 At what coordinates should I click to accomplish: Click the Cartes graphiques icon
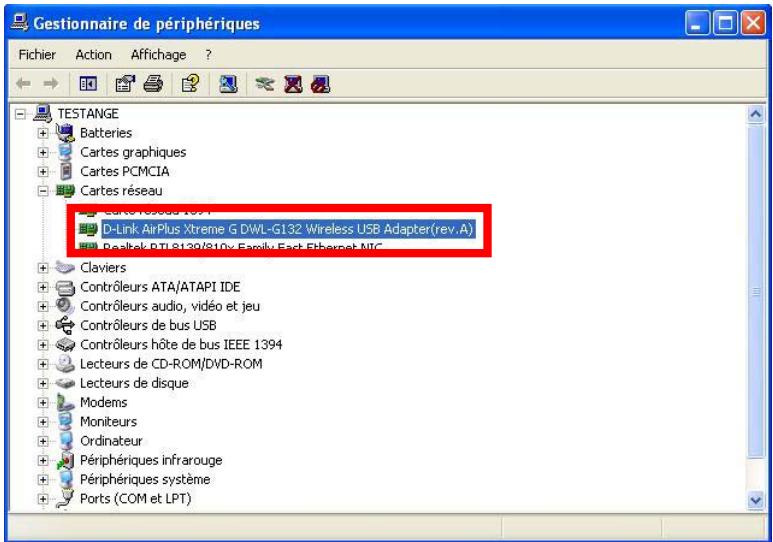pyautogui.click(x=65, y=152)
